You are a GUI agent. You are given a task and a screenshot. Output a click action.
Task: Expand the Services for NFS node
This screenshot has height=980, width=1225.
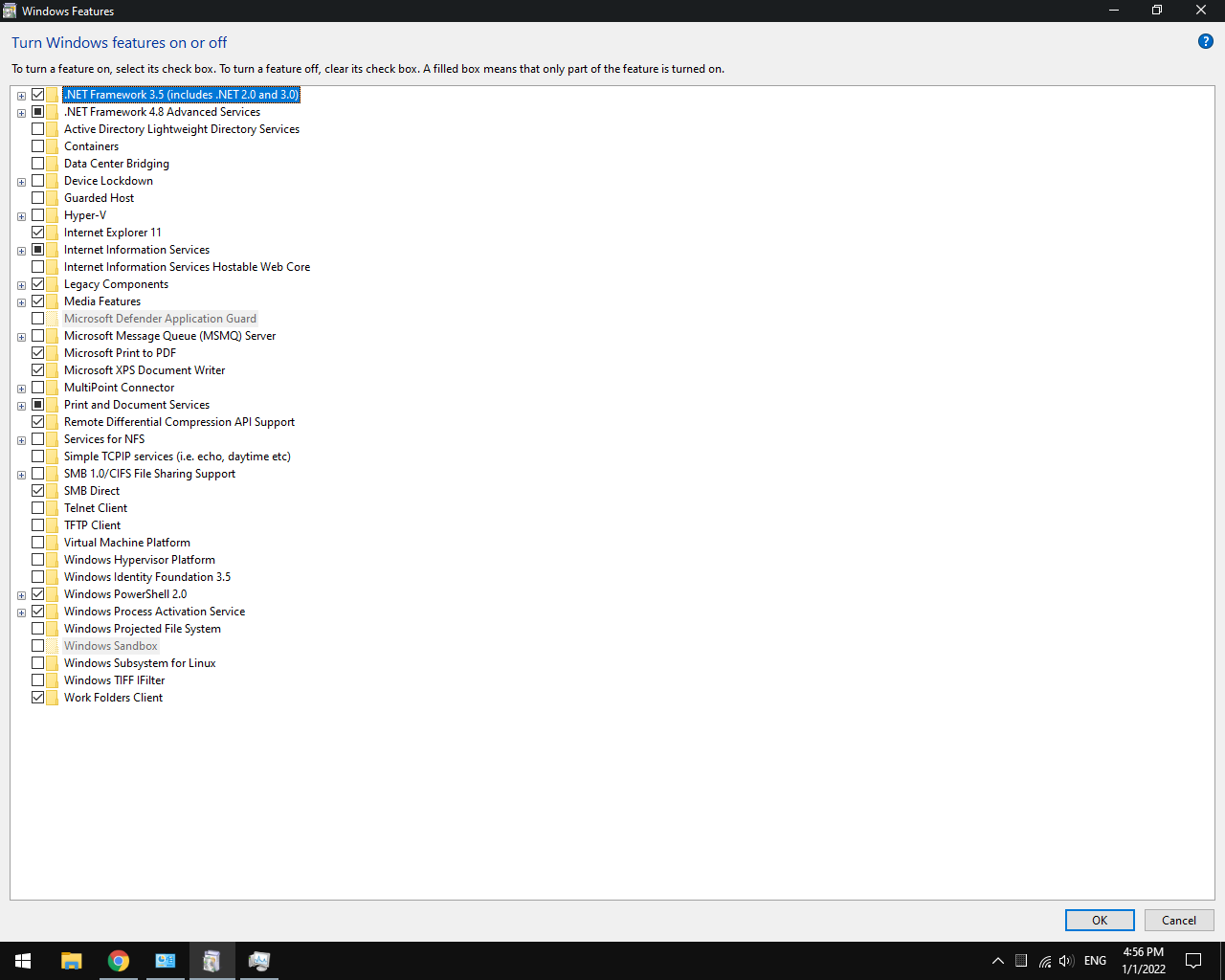pyautogui.click(x=21, y=440)
